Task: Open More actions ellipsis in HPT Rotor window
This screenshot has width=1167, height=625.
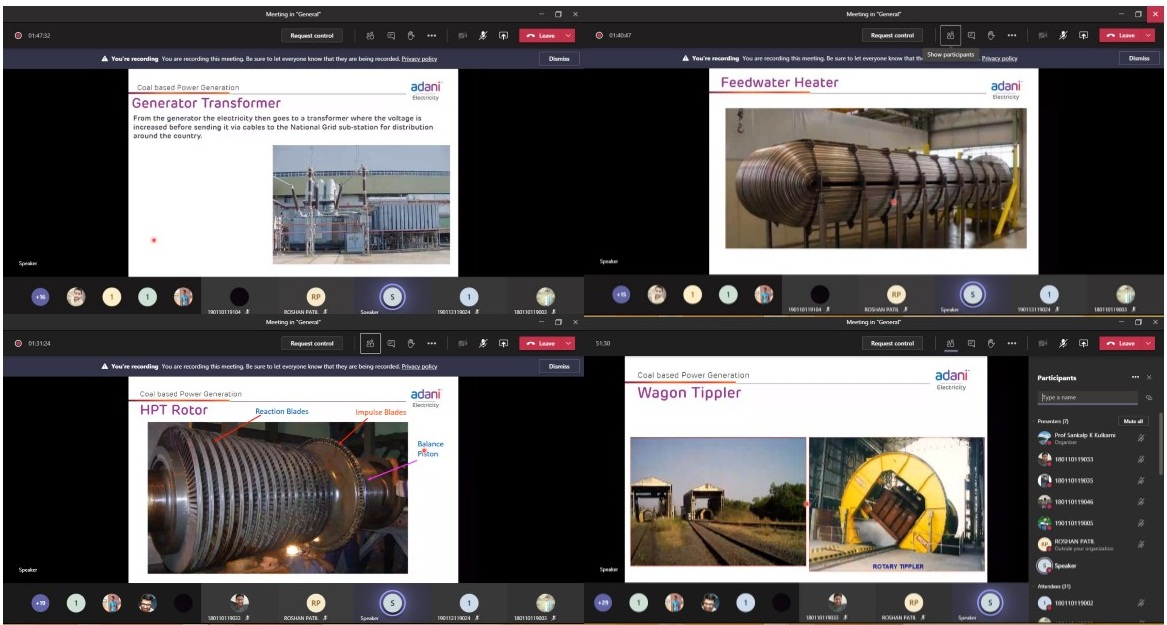Action: point(431,343)
